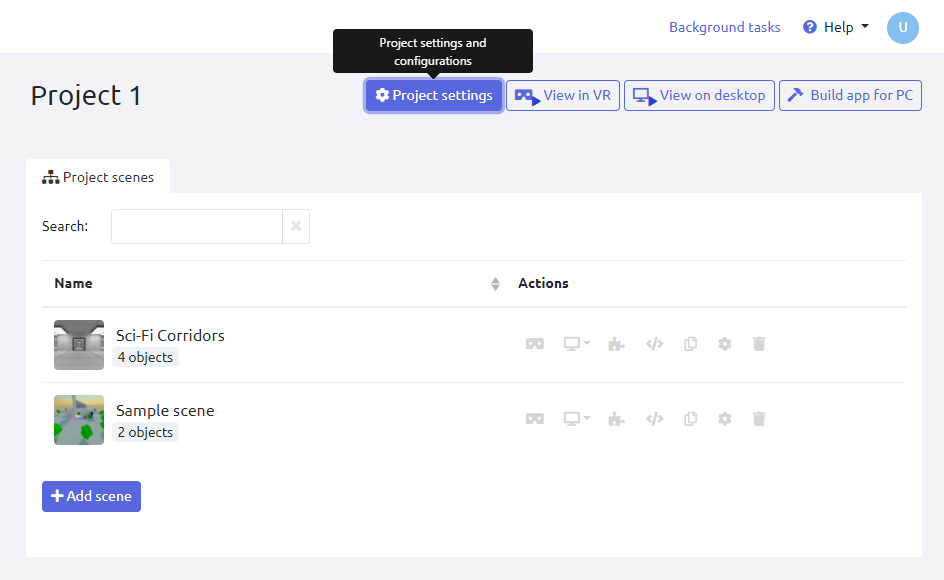Click VR headset icon for Sample scene
The image size is (944, 580).
[x=535, y=419]
